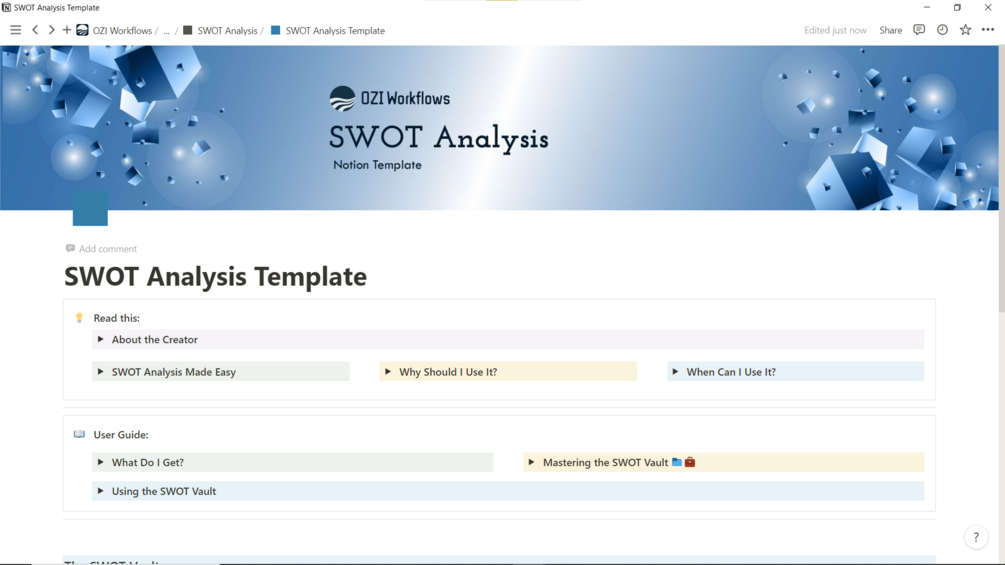Expand the About the Creator toggle
Viewport: 1005px width, 565px height.
pos(101,340)
